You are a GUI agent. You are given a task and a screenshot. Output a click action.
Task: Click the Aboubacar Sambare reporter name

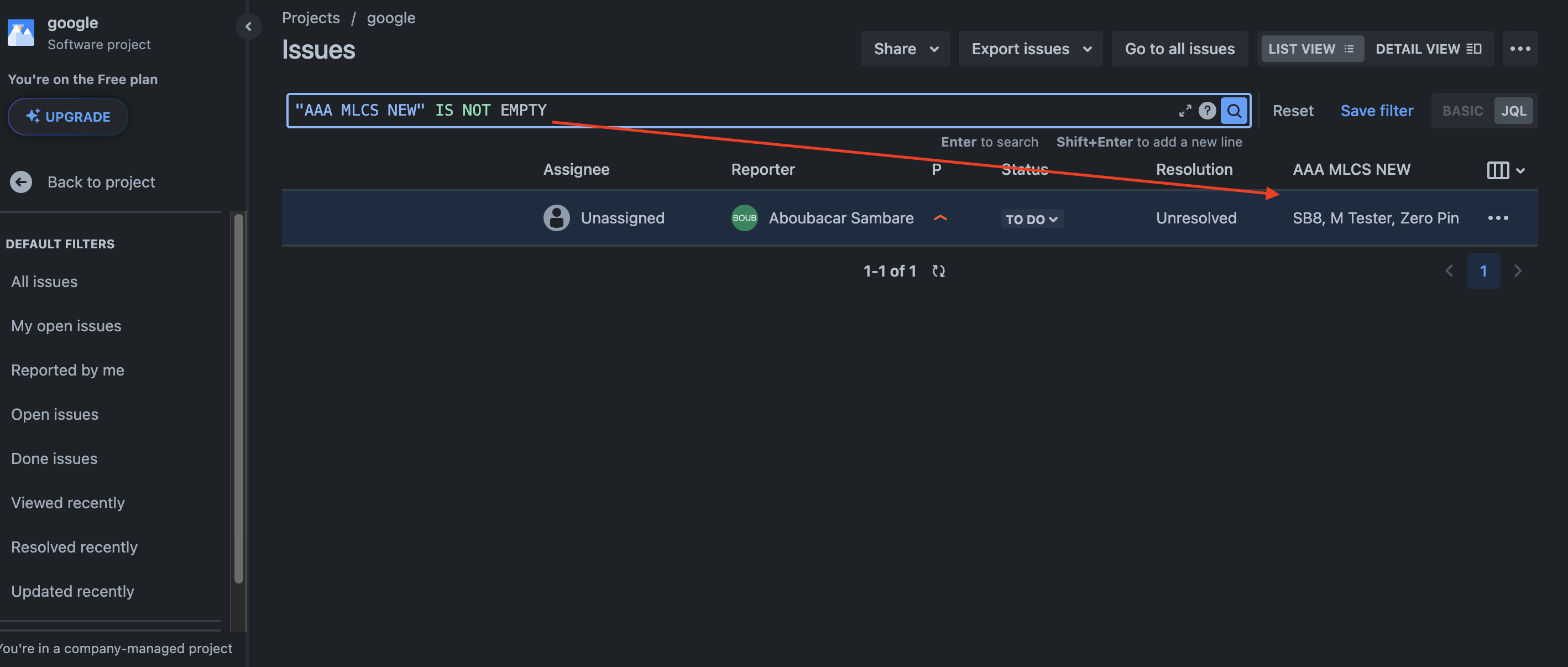[840, 218]
